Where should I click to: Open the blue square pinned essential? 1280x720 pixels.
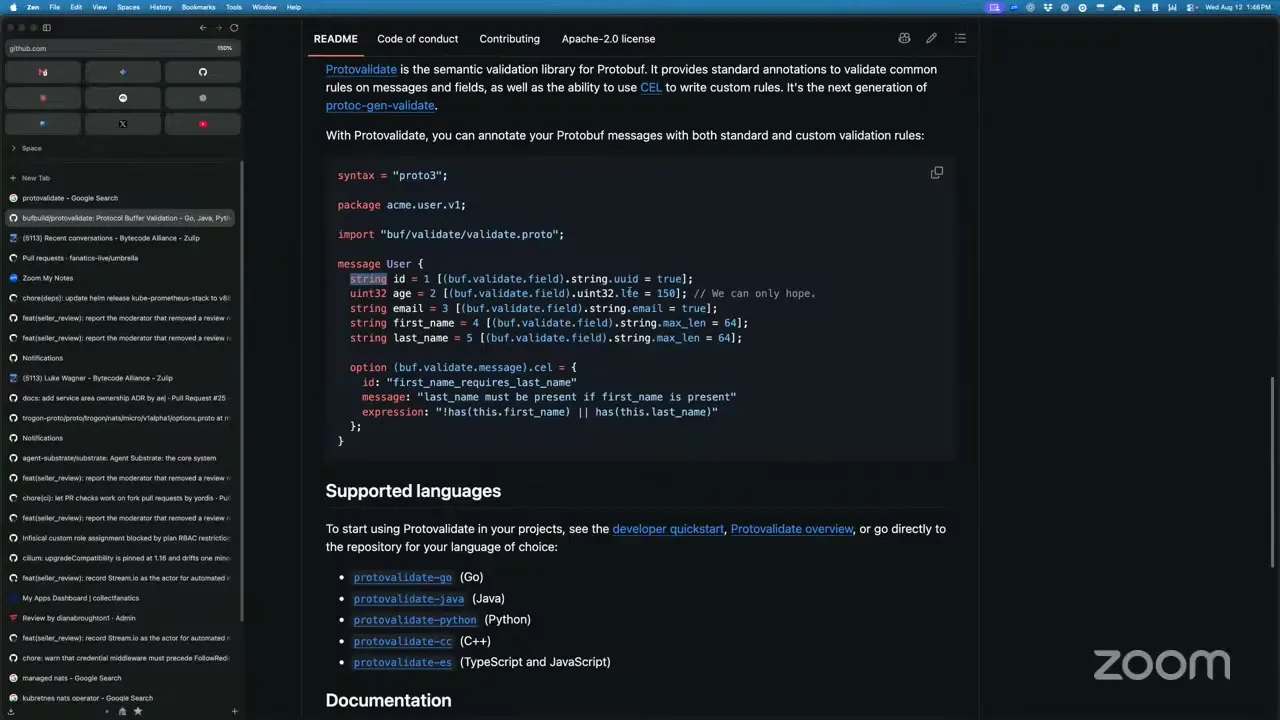(43, 124)
